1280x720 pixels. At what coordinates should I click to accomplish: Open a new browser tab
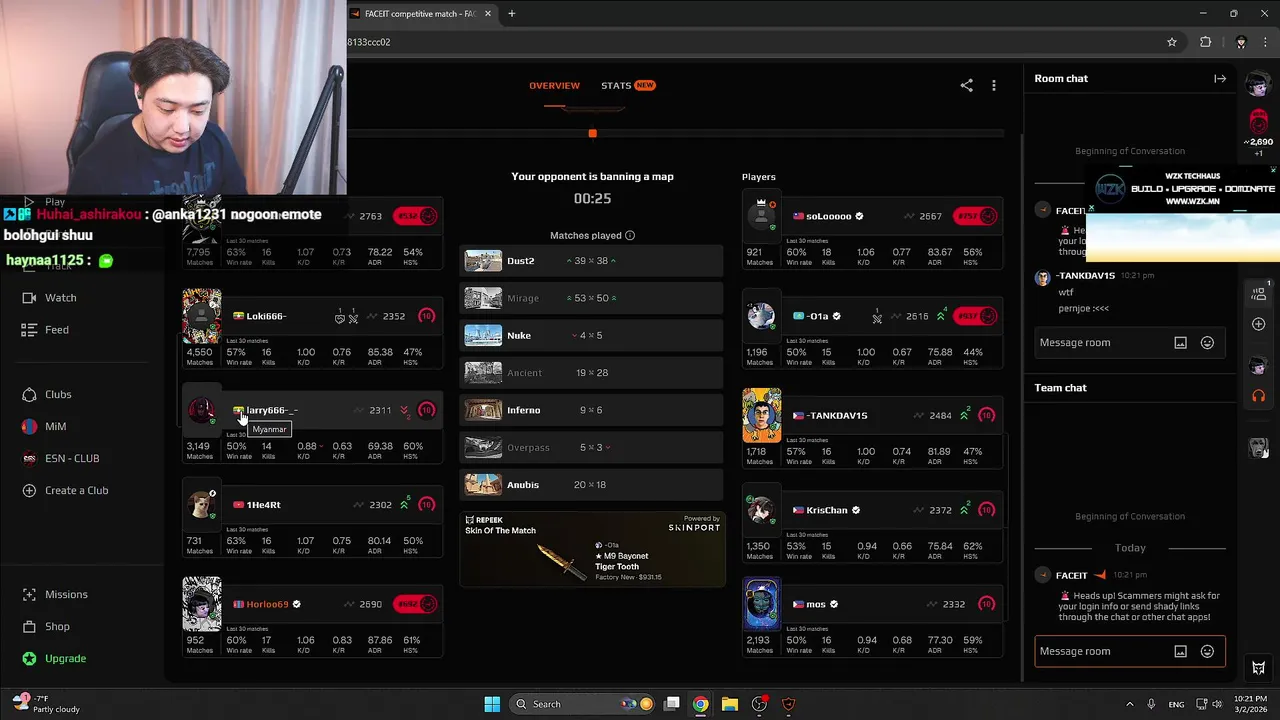tap(511, 14)
